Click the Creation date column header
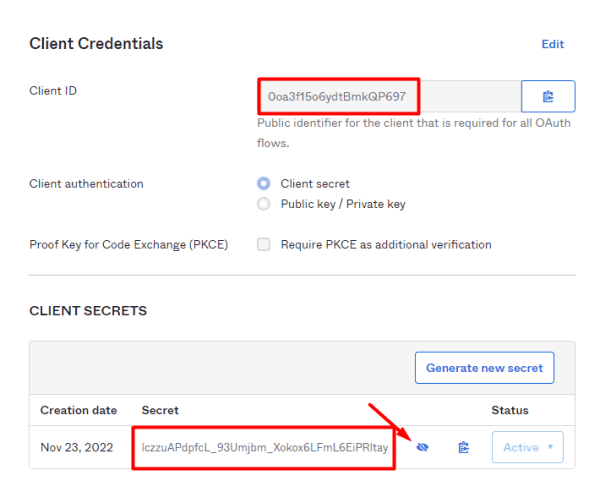The width and height of the screenshot is (600, 481). click(78, 410)
